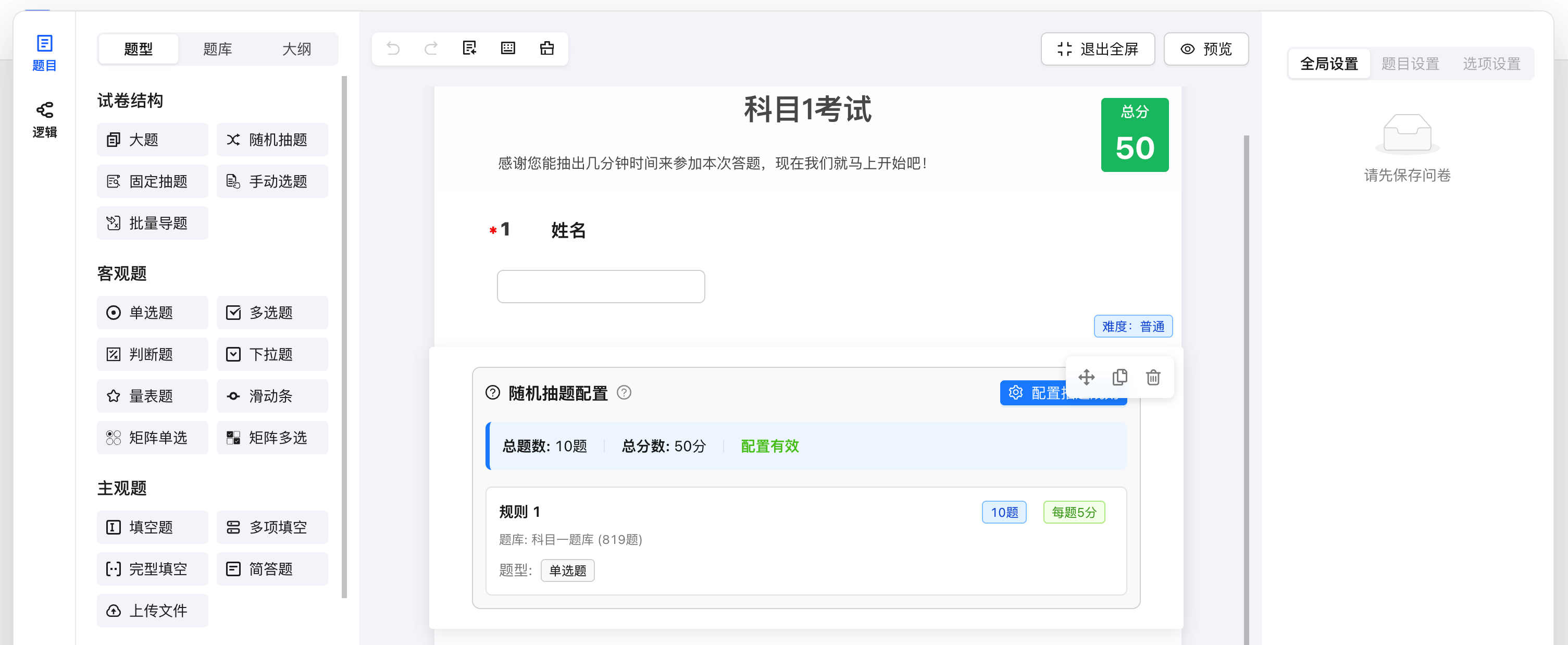
Task: Insert a 下拉题 question
Action: click(272, 354)
